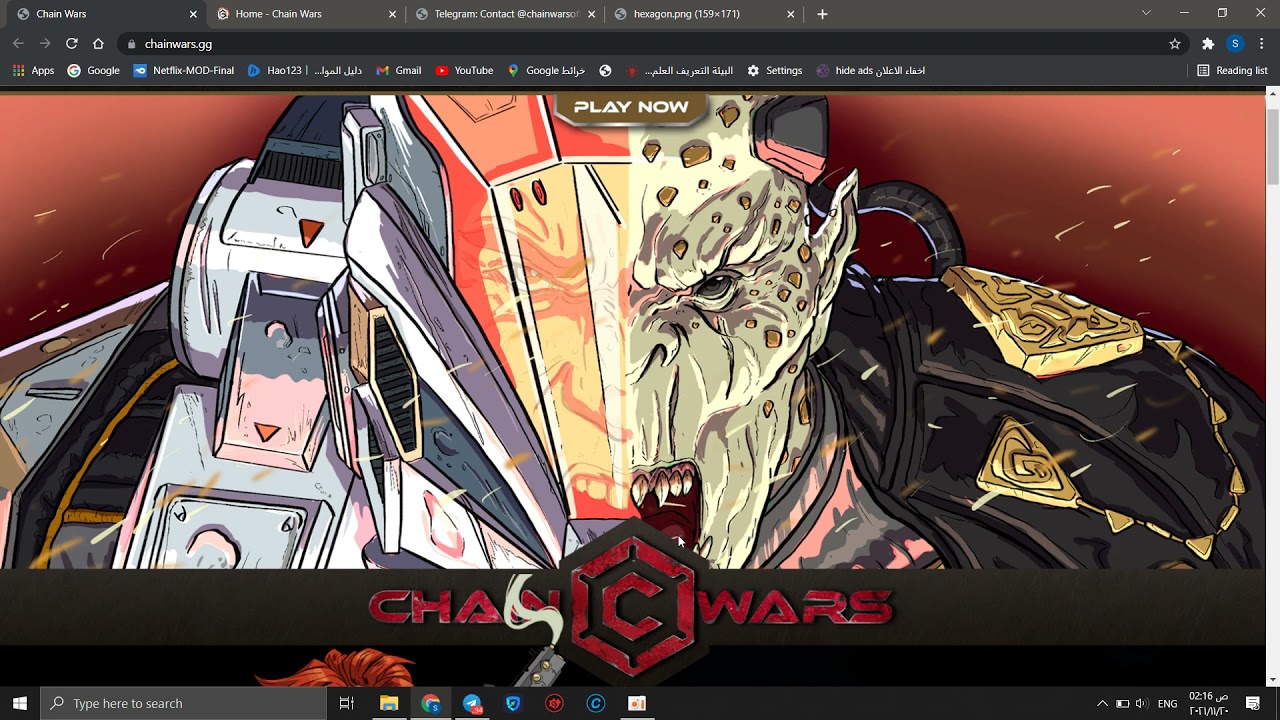
Task: Open the Hao123 bookmark
Action: point(305,71)
